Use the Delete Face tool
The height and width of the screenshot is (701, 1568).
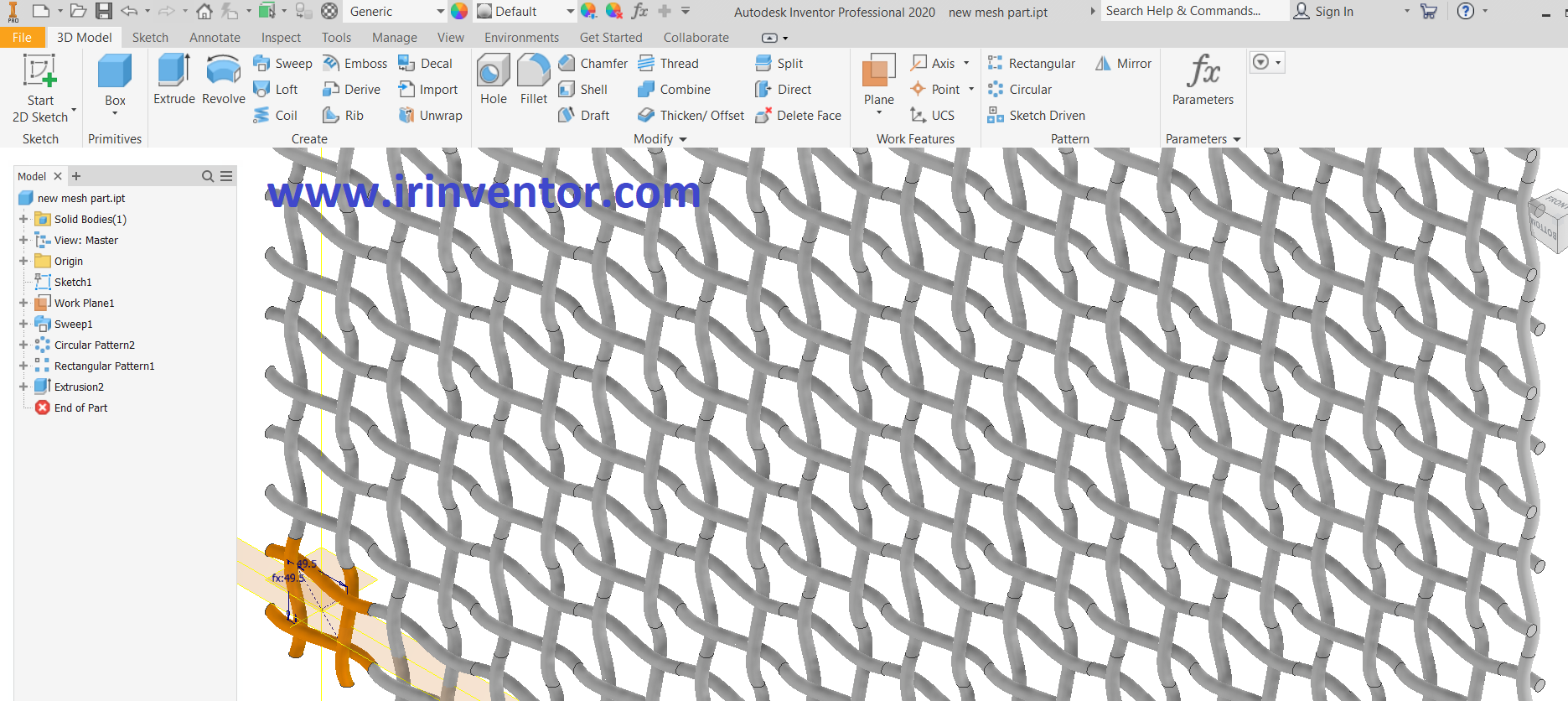[798, 116]
